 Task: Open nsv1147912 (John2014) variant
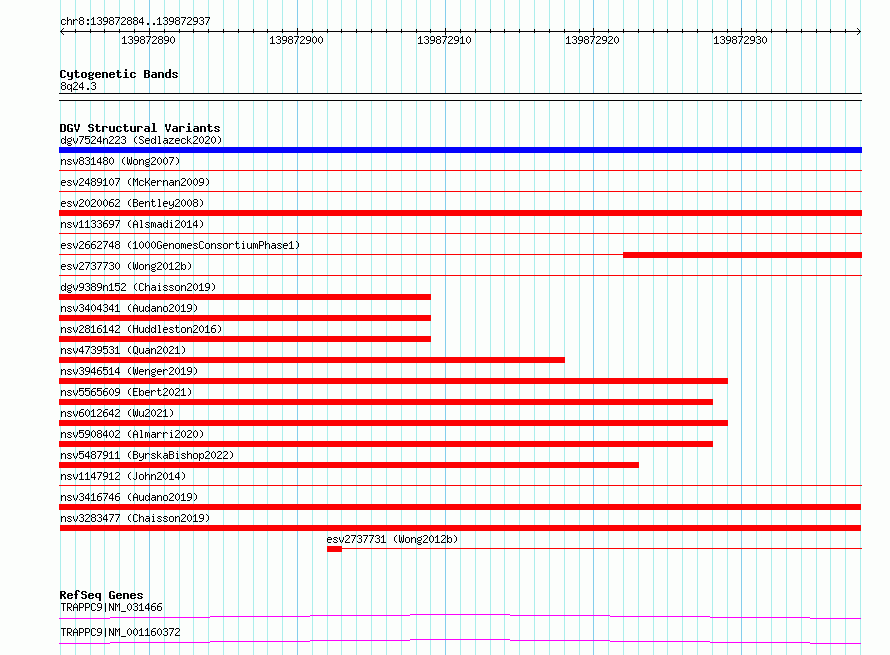point(123,476)
